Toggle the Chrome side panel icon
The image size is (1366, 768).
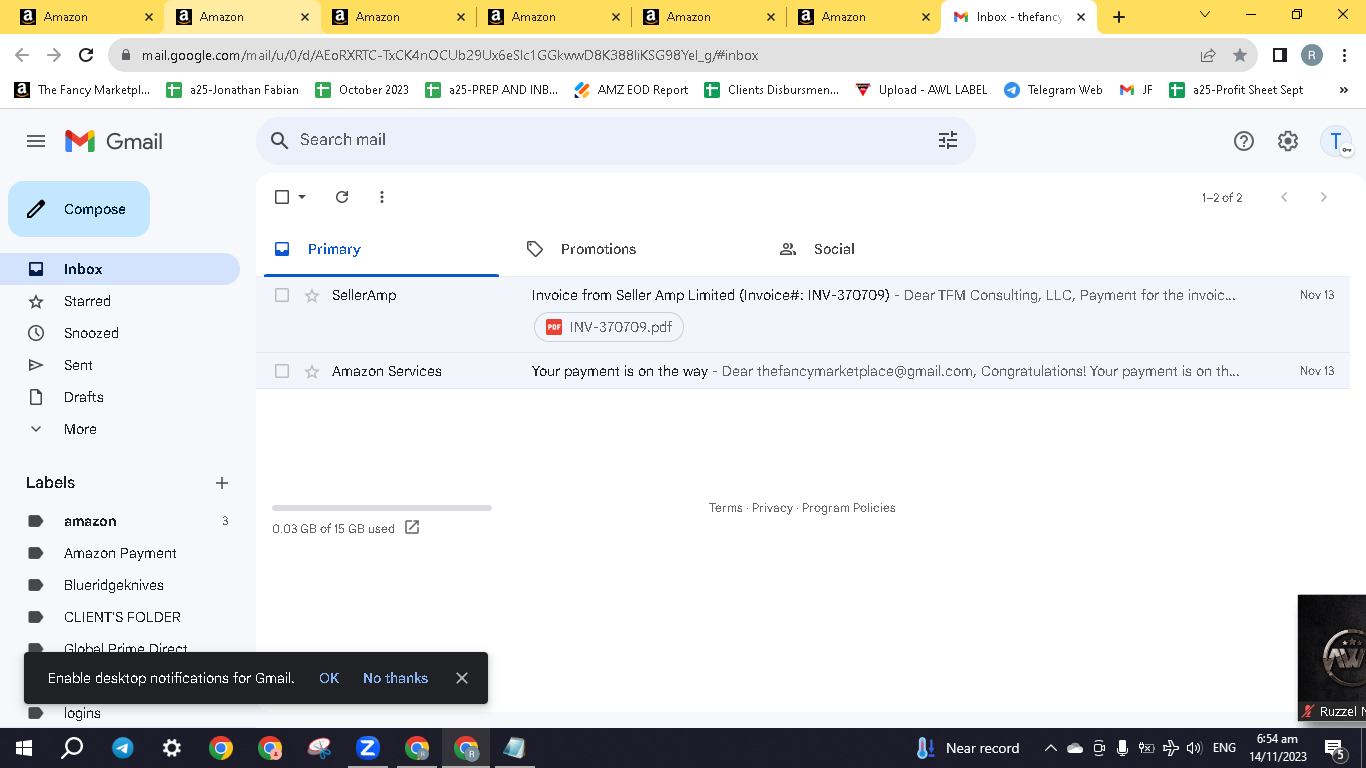tap(1279, 56)
